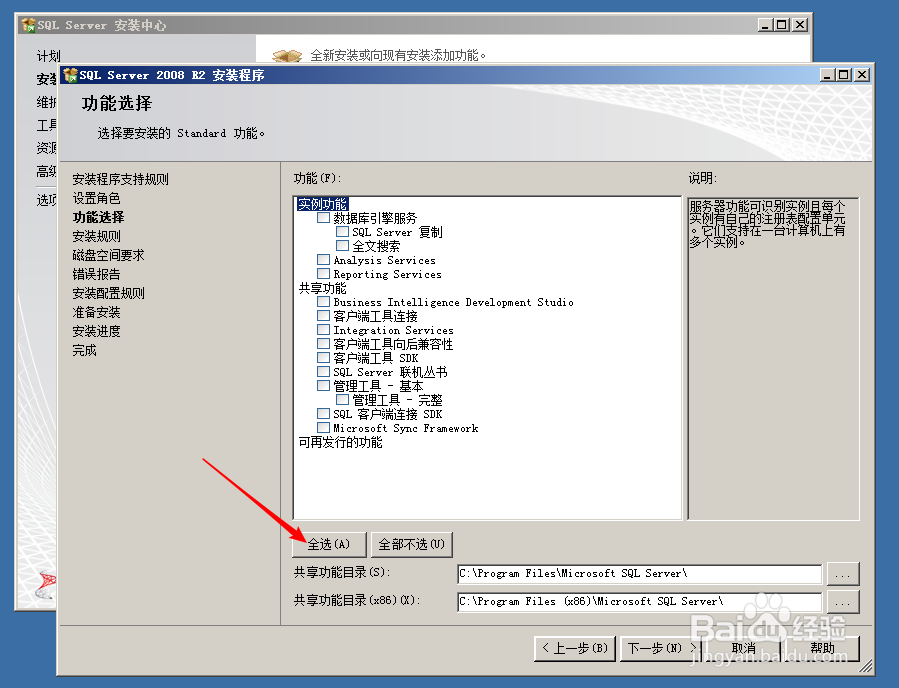Screen dimensions: 899x688
Task: Enable the SQL Server 复制 checkbox
Action: (342, 232)
